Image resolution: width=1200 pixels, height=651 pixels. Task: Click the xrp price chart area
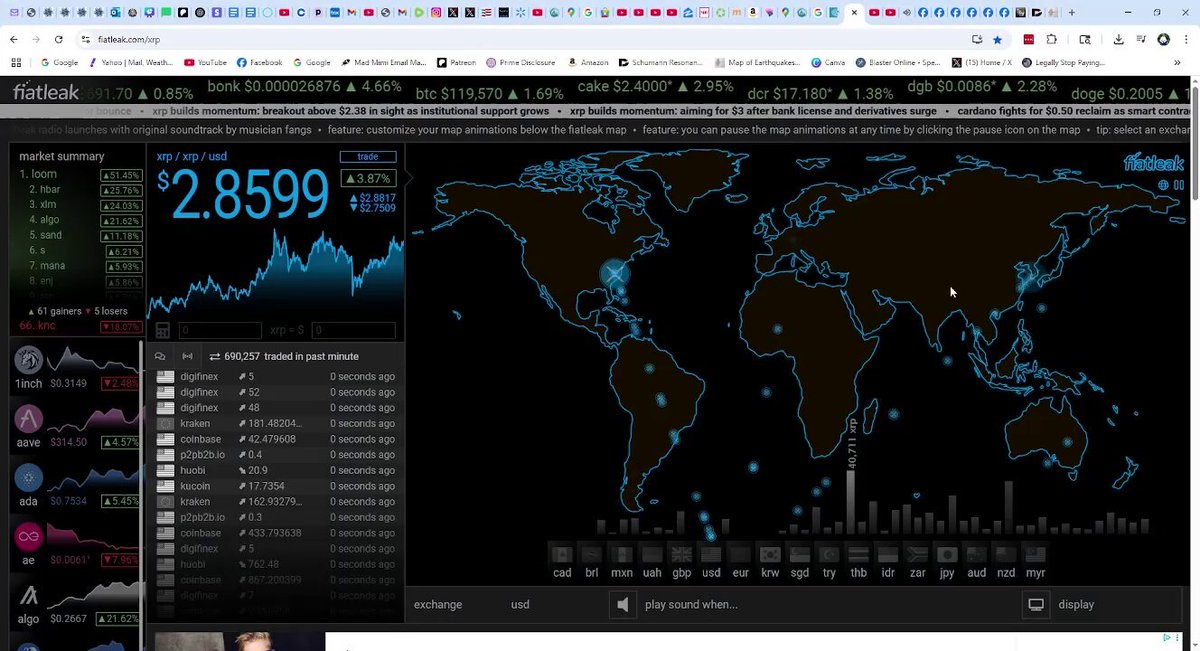[276, 275]
